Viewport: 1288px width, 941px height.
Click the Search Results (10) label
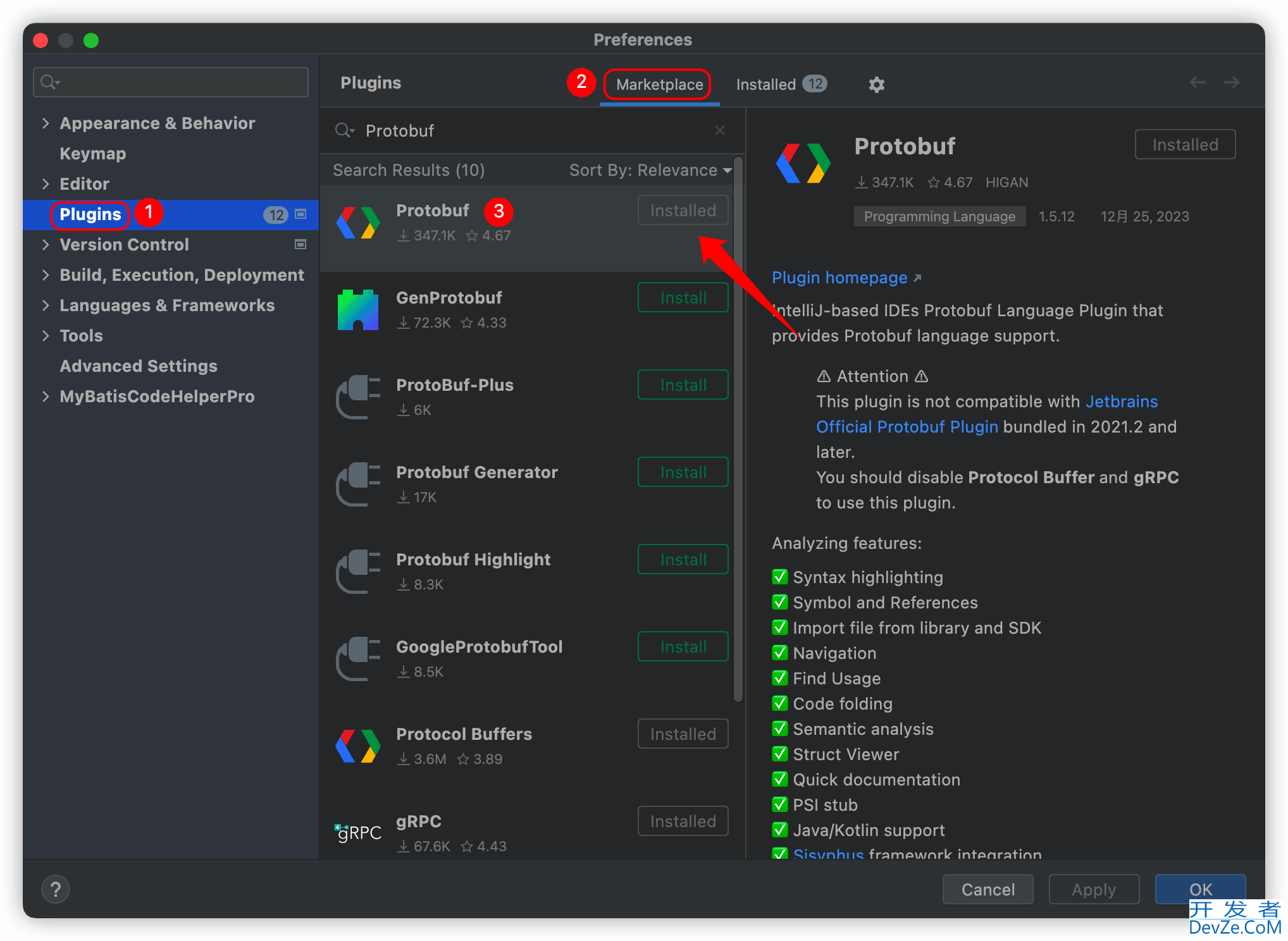[409, 170]
